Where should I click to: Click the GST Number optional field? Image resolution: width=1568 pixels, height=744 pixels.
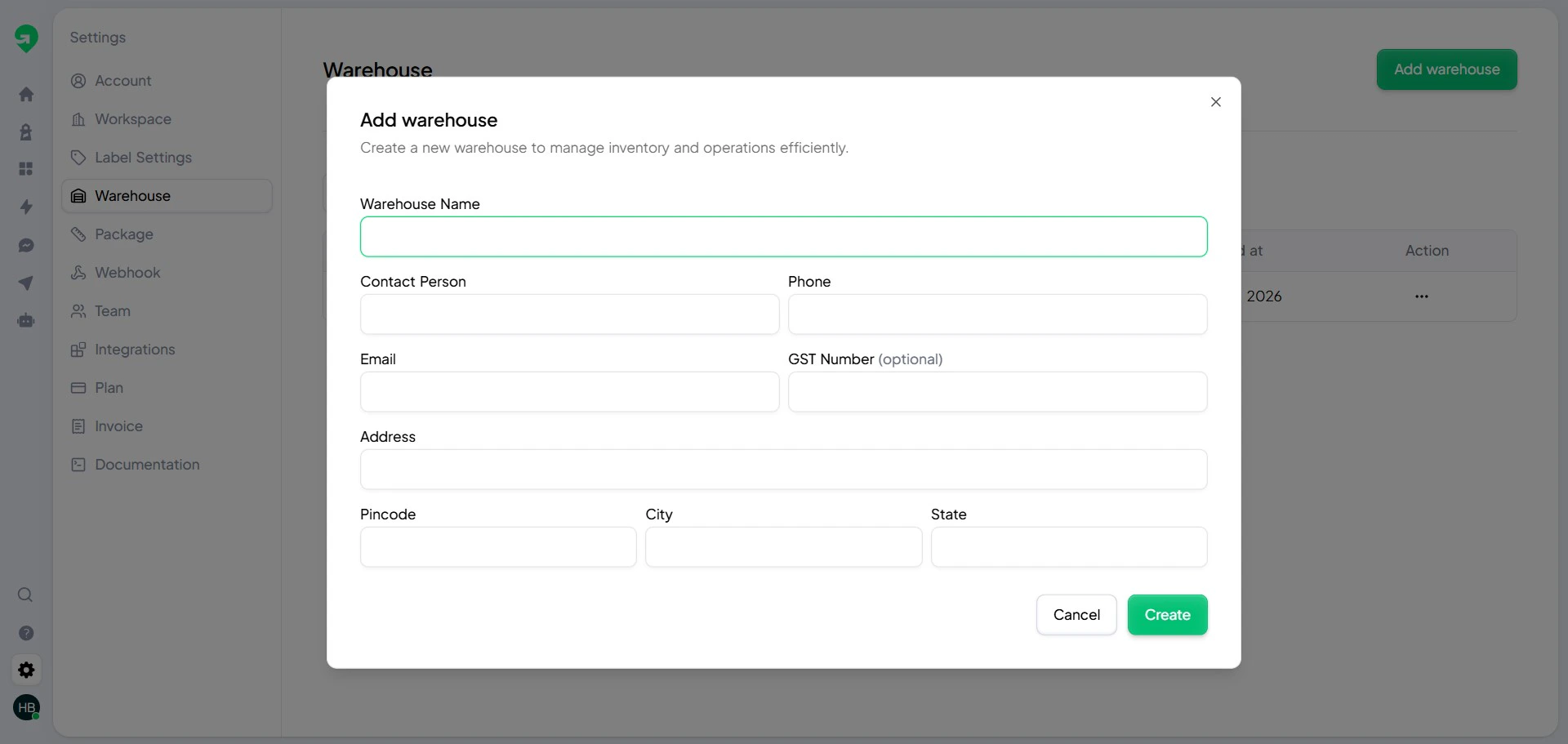point(997,392)
